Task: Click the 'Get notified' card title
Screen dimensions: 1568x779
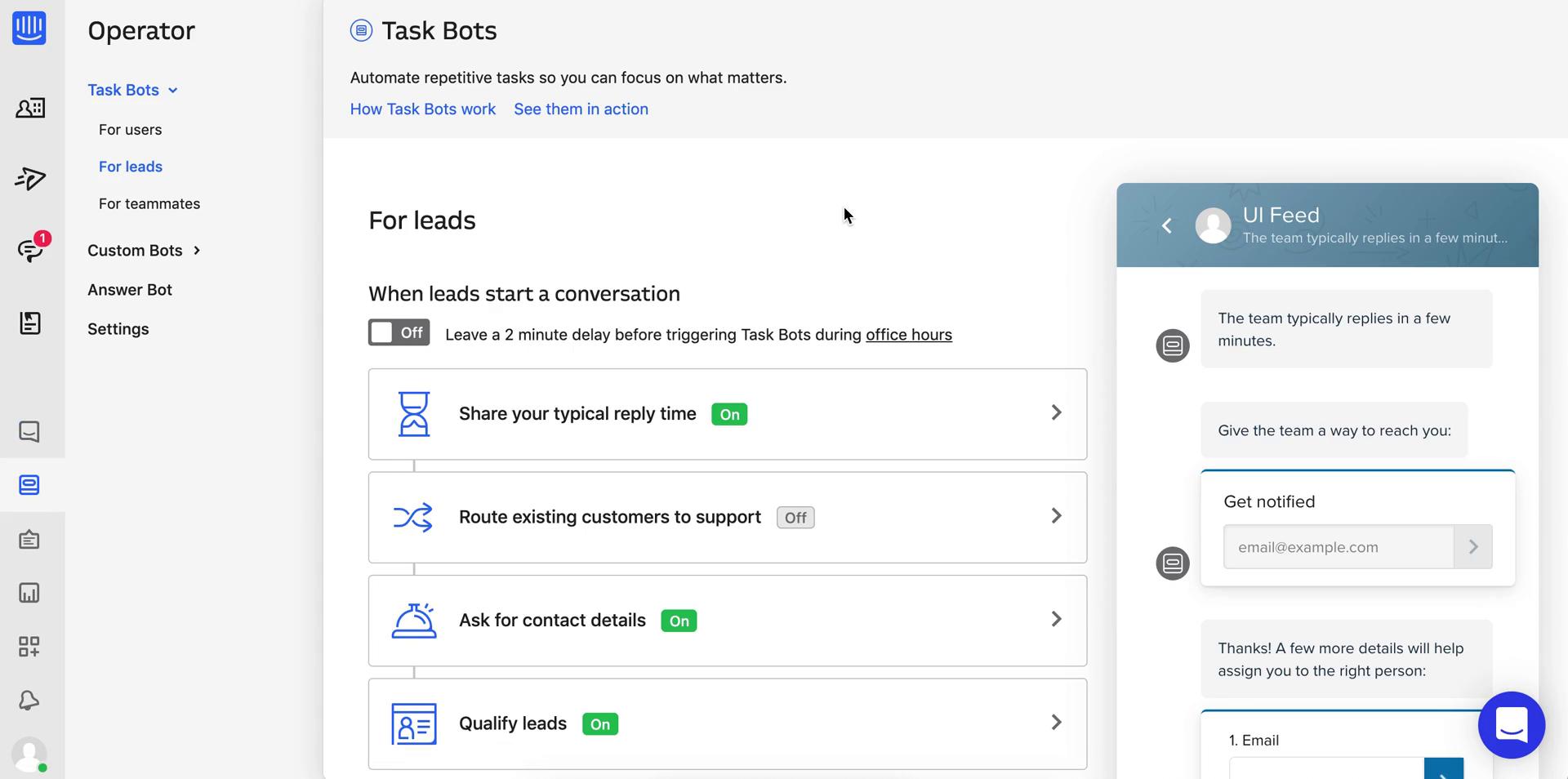Action: pyautogui.click(x=1269, y=502)
